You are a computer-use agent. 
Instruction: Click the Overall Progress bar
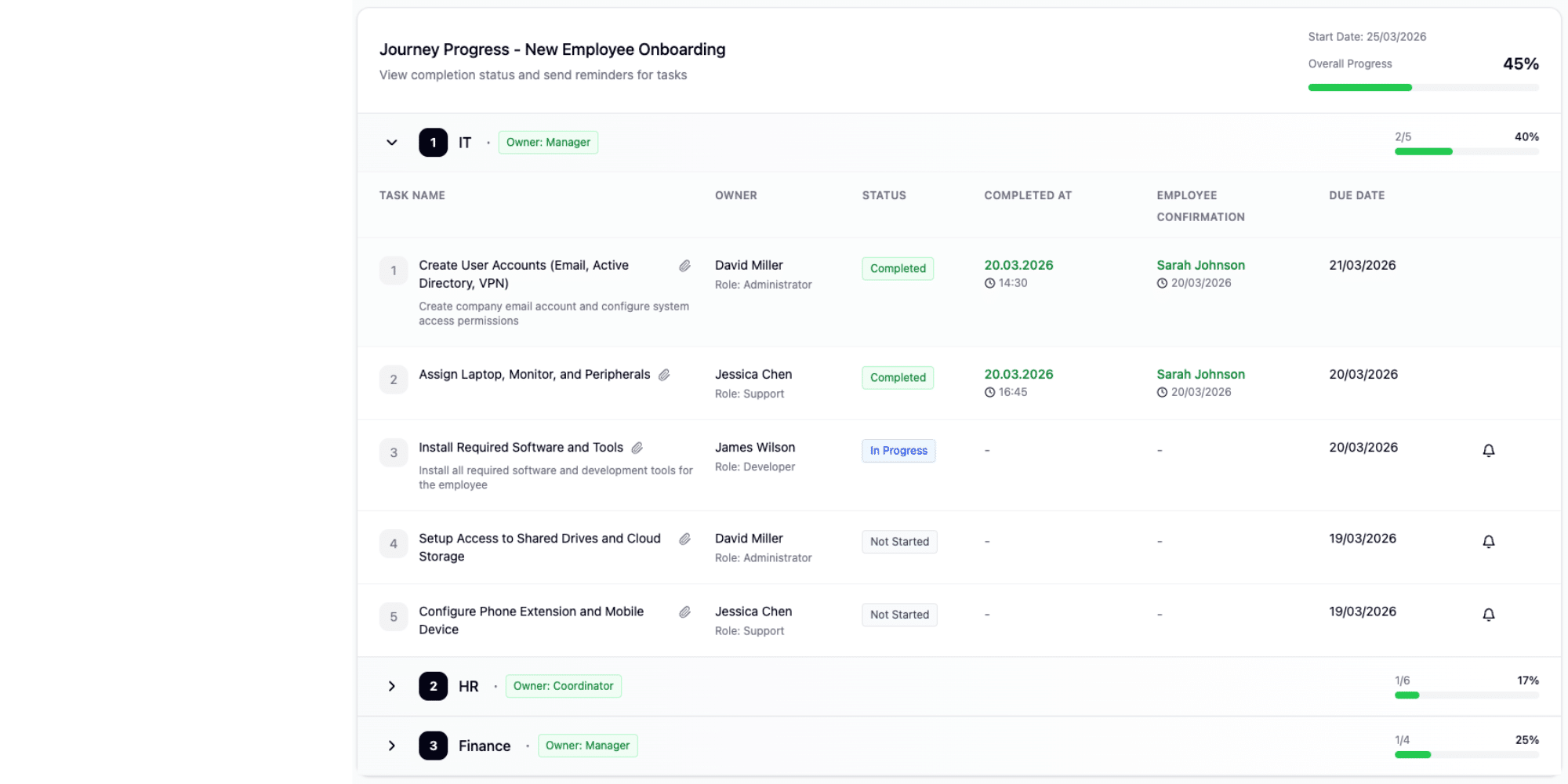point(1423,88)
